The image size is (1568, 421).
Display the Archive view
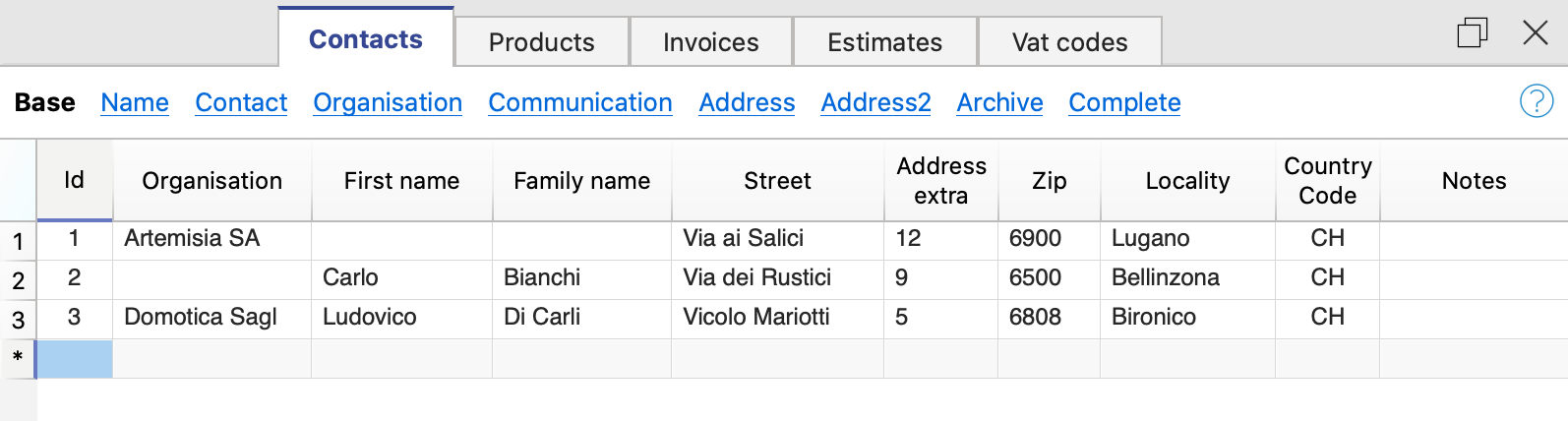(999, 102)
